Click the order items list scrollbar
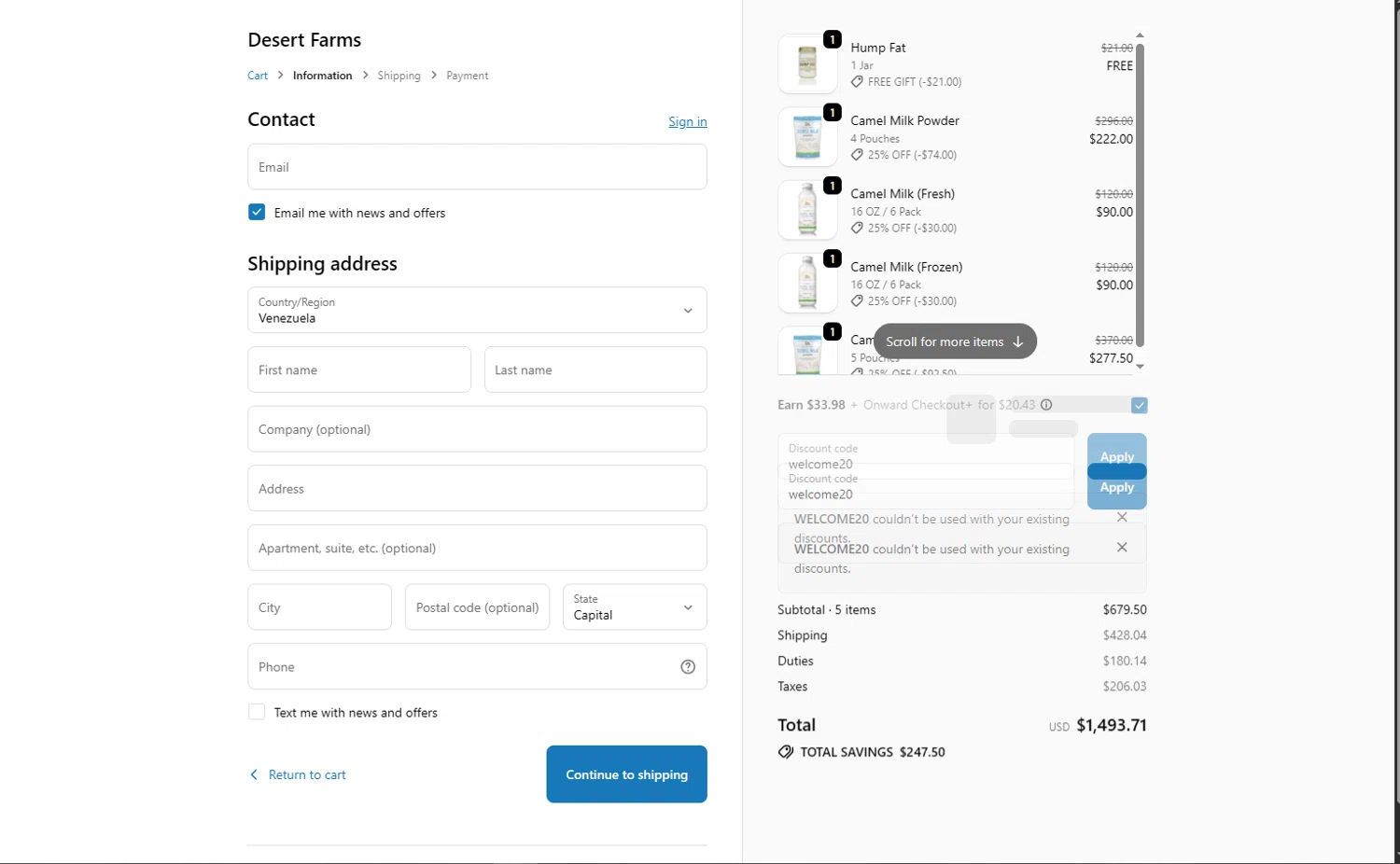 click(x=1140, y=196)
